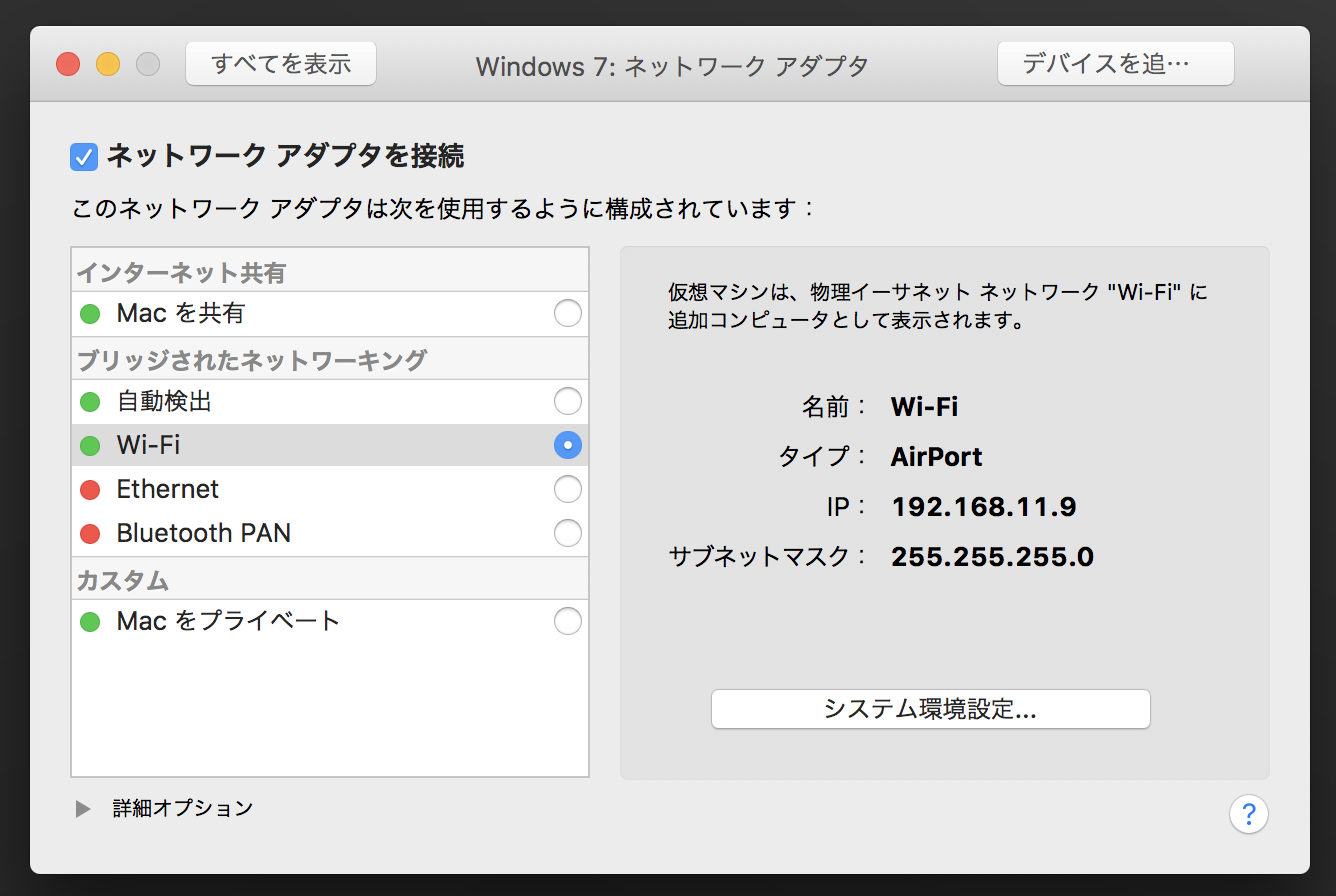Click green status dot beside Mac をプライベート

90,622
